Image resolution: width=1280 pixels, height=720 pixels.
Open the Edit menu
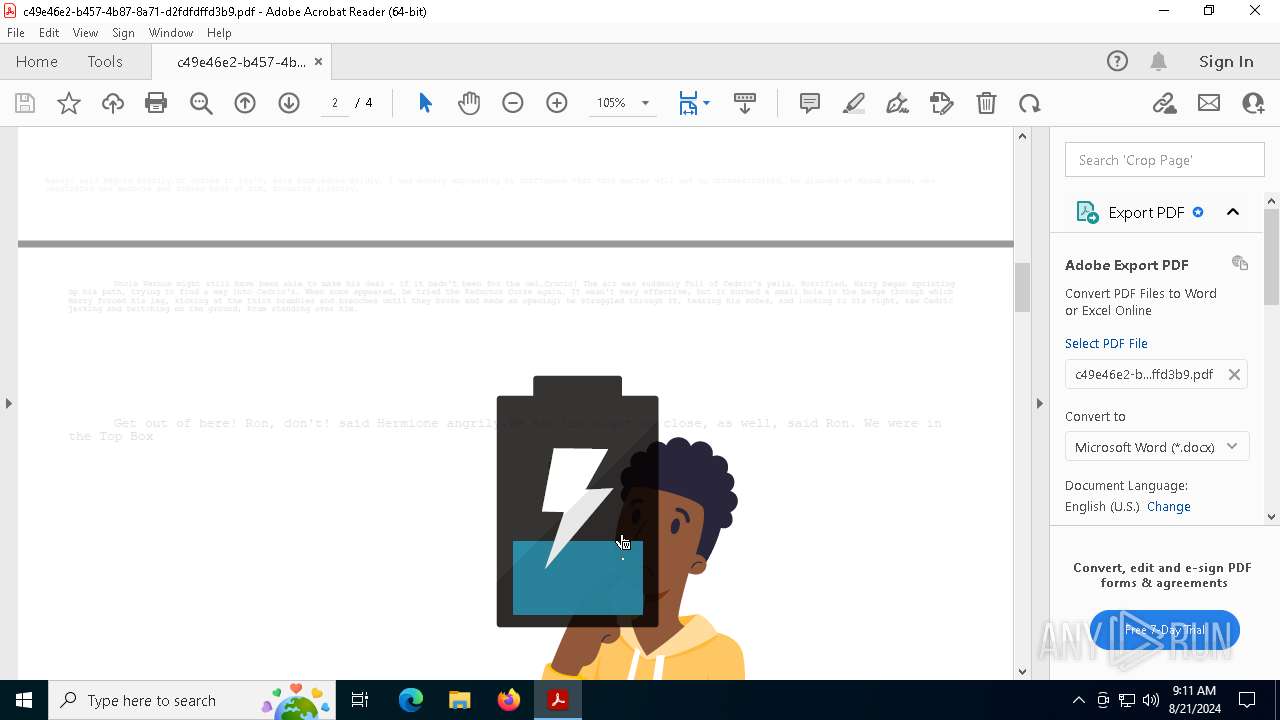(49, 32)
